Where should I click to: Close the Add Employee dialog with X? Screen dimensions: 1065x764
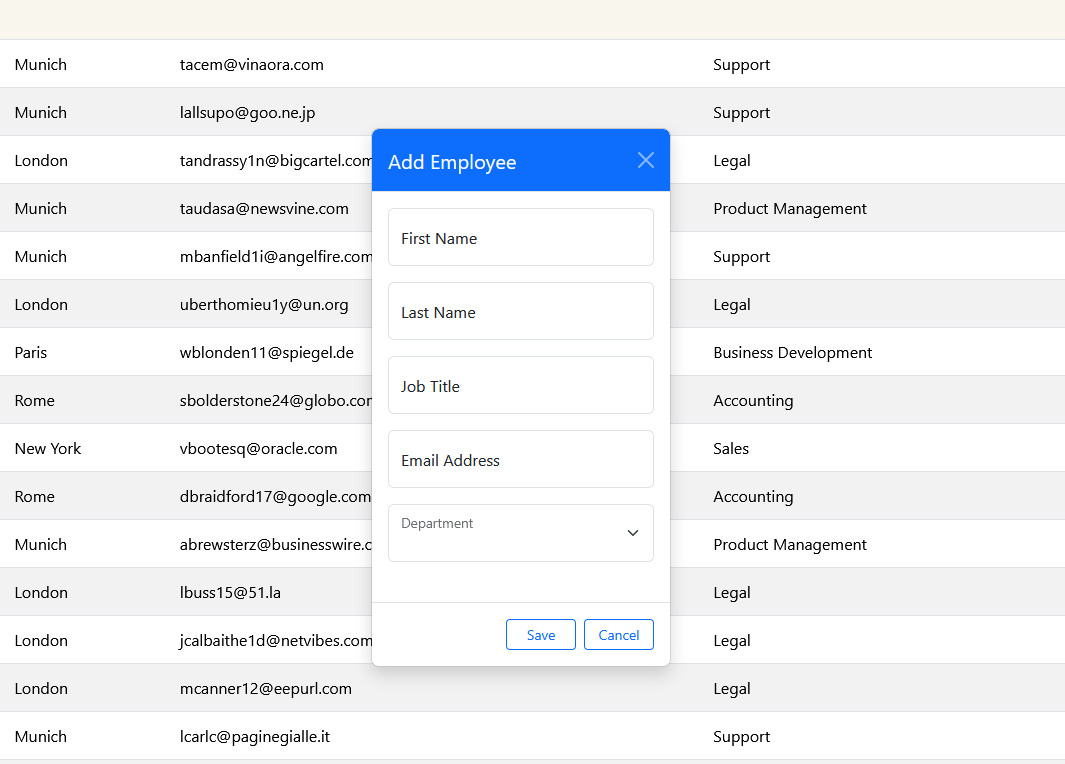[x=646, y=160]
